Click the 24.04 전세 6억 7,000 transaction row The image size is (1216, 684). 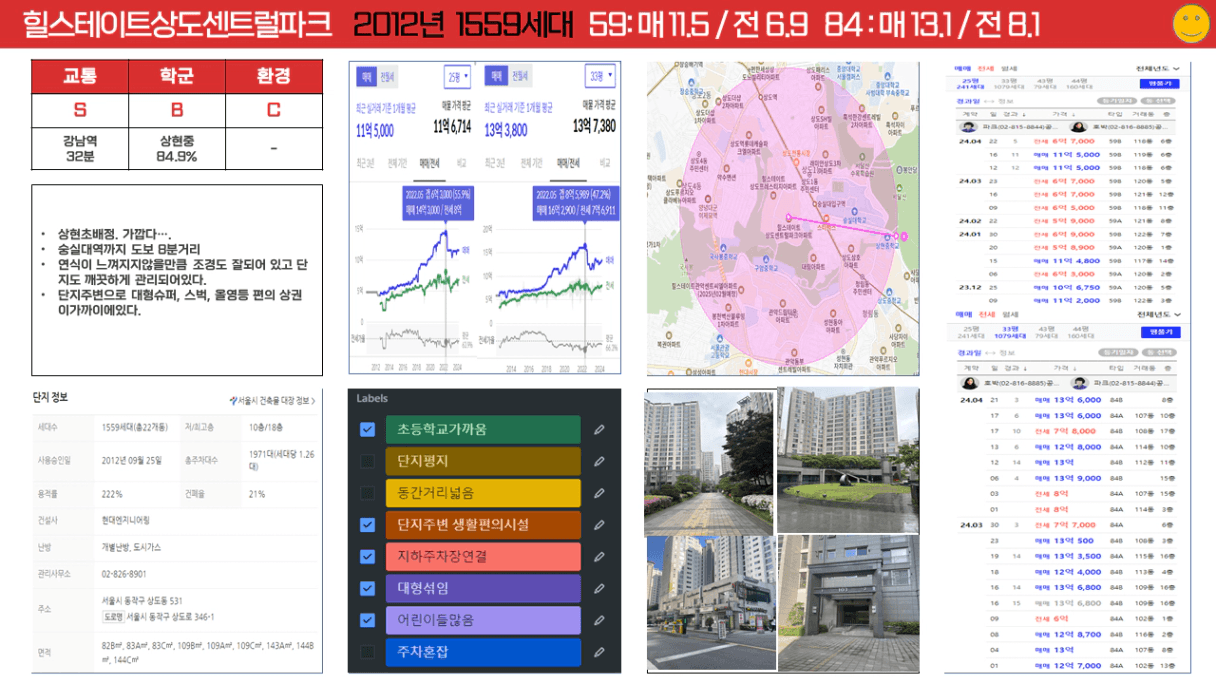coord(1064,142)
